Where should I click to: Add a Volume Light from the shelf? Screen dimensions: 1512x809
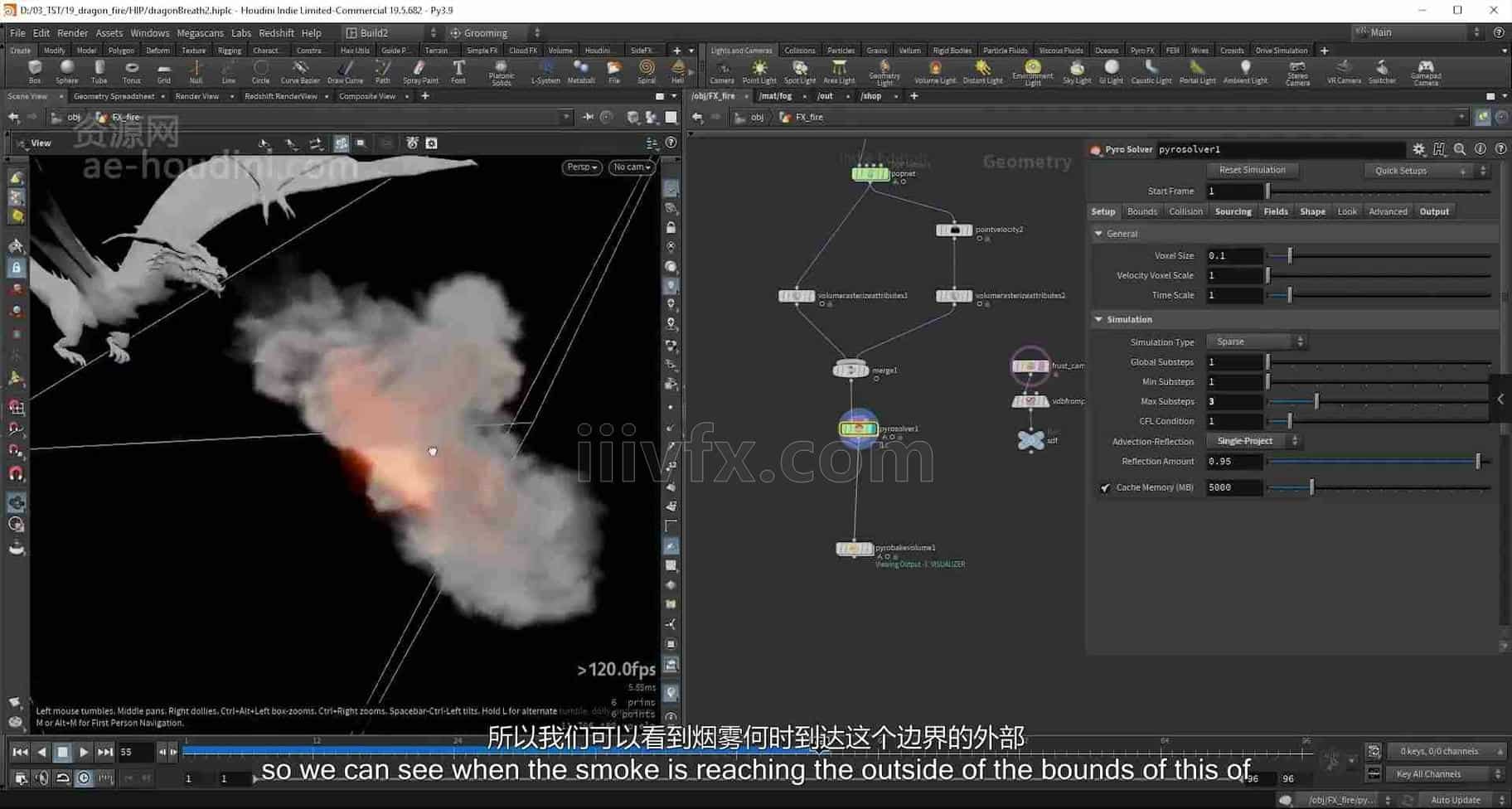[935, 71]
